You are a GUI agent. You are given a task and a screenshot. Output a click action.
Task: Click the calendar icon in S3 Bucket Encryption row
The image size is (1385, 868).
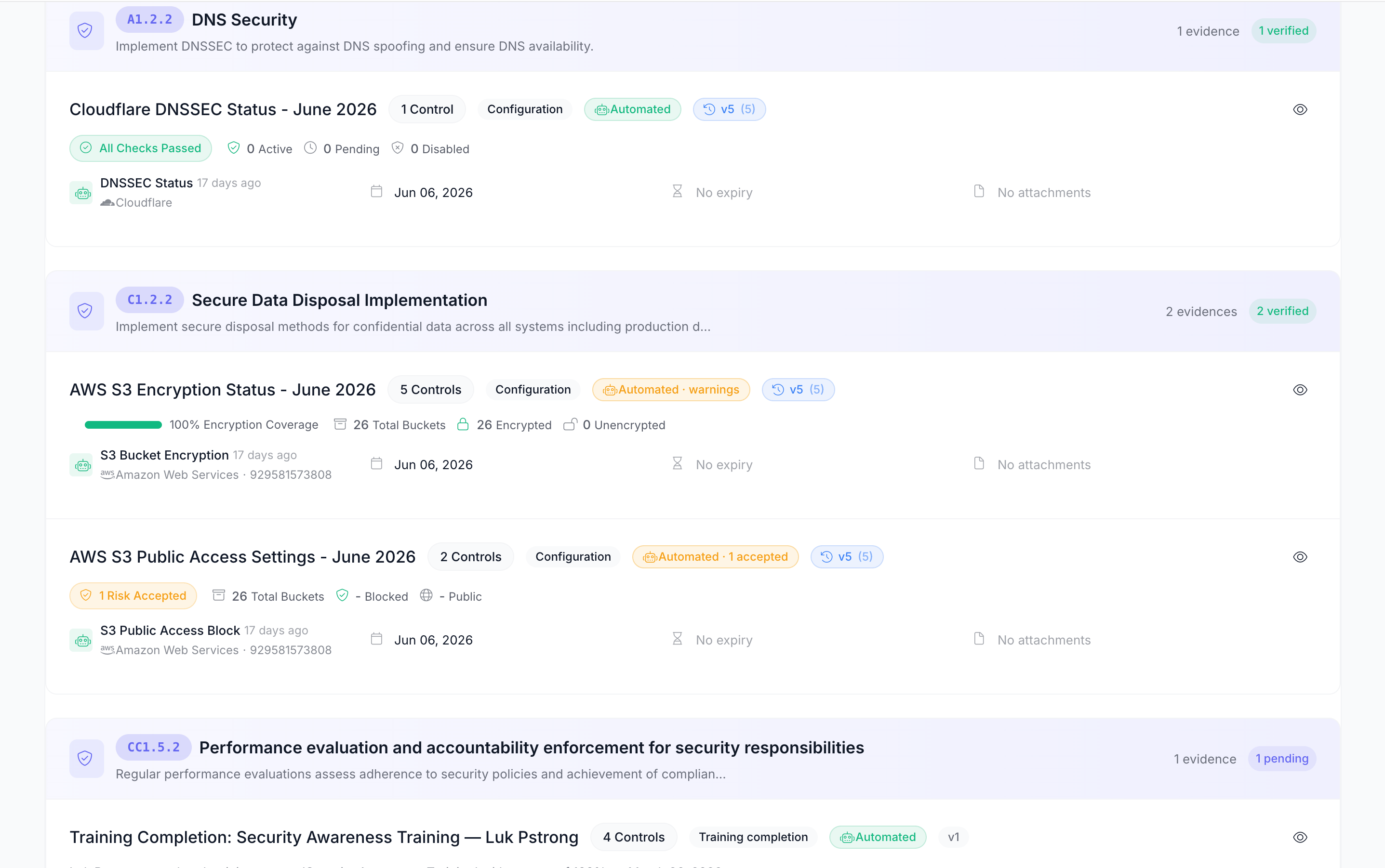pos(377,463)
